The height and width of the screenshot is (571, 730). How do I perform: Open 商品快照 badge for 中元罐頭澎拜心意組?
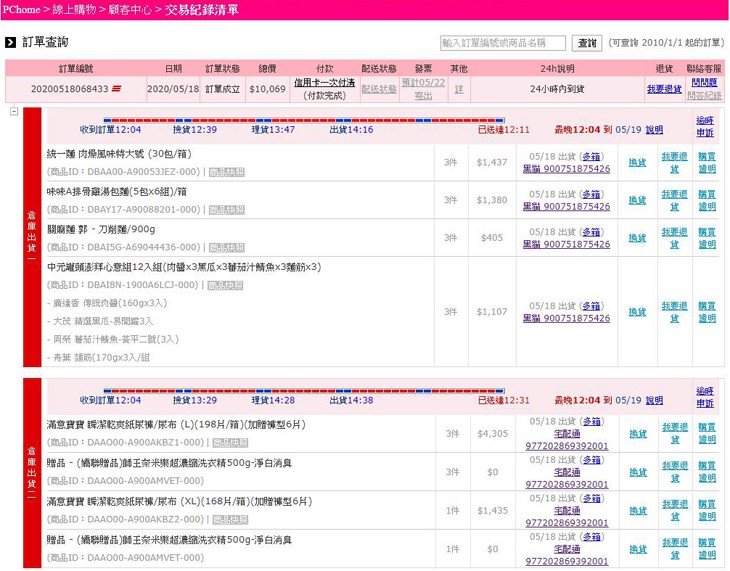point(225,285)
